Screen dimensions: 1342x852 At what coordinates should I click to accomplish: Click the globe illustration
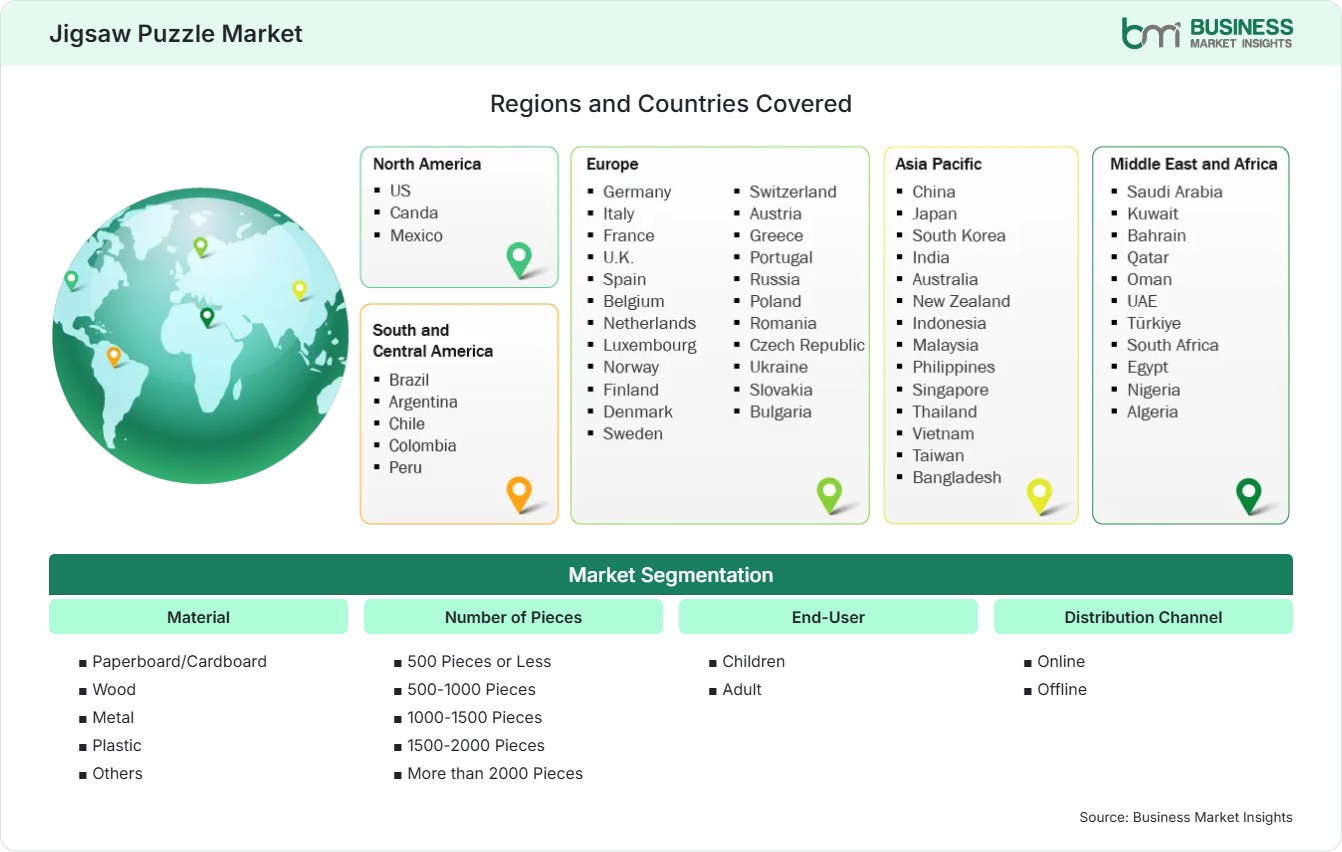200,336
